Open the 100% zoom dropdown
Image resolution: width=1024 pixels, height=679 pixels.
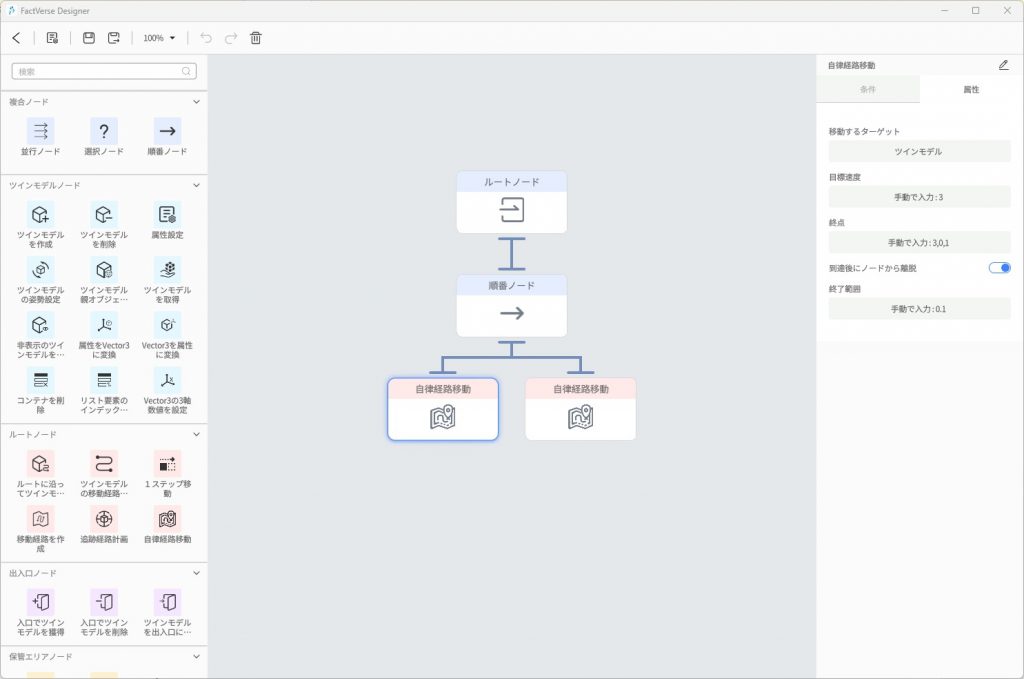tap(159, 38)
